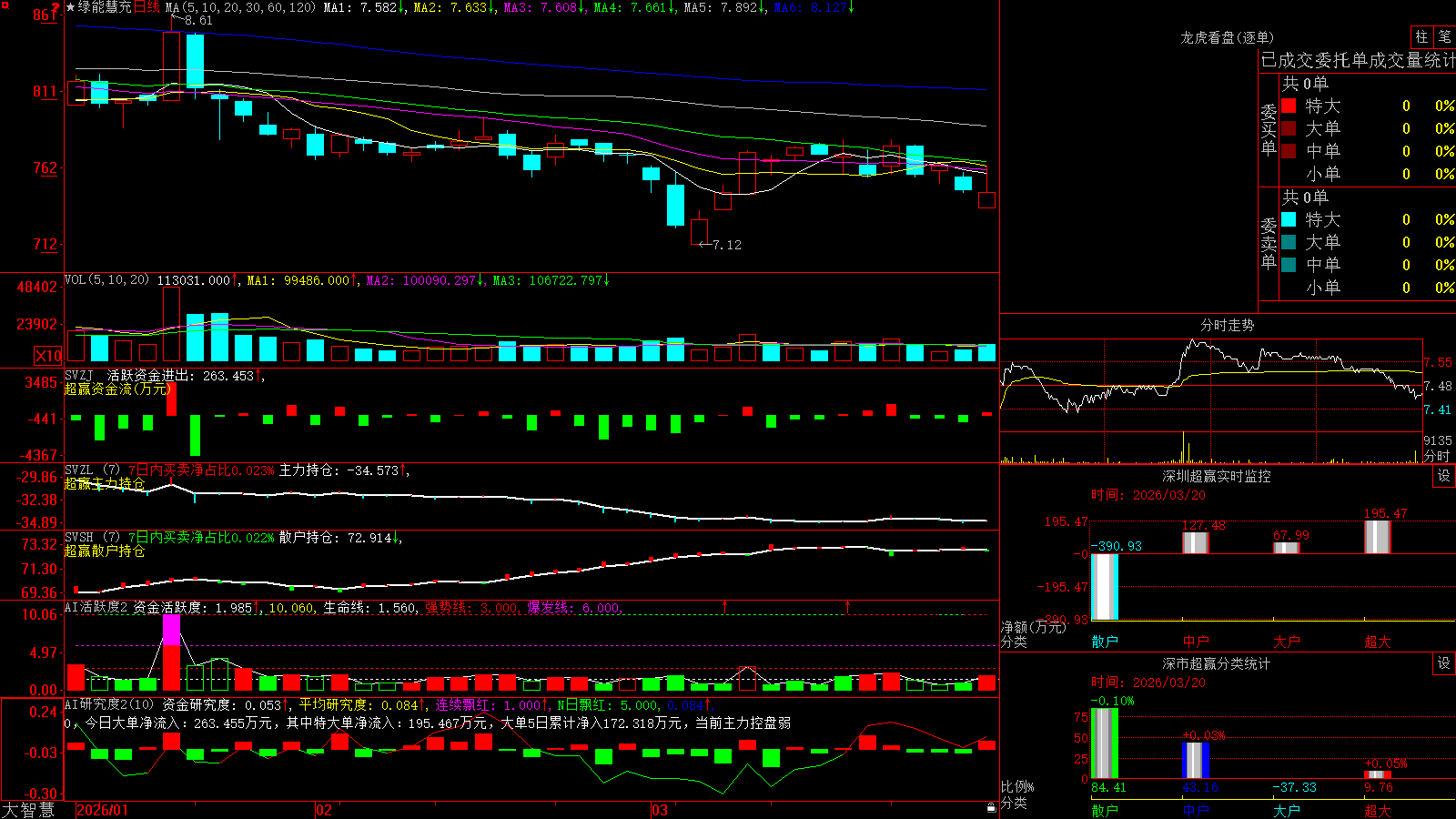The height and width of the screenshot is (819, 1456).
Task: Click the 8.61 high price label
Action: [198, 20]
